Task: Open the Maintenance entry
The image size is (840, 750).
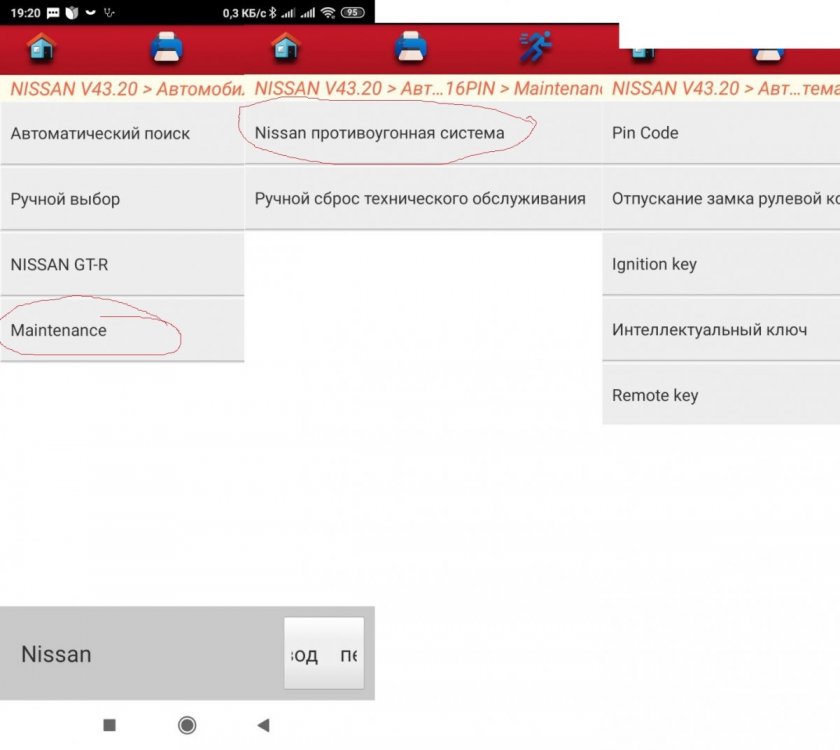Action: pos(122,330)
